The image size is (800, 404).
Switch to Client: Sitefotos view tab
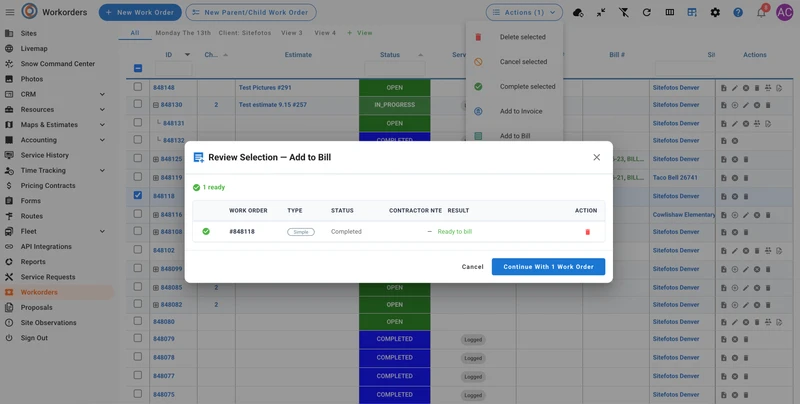(x=245, y=33)
